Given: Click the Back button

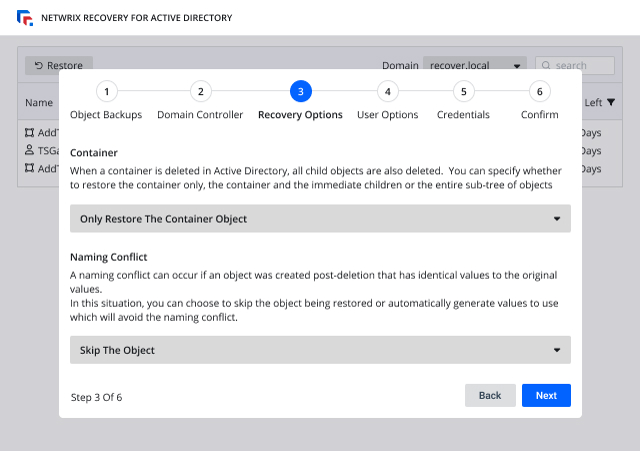Looking at the screenshot, I should click(490, 395).
